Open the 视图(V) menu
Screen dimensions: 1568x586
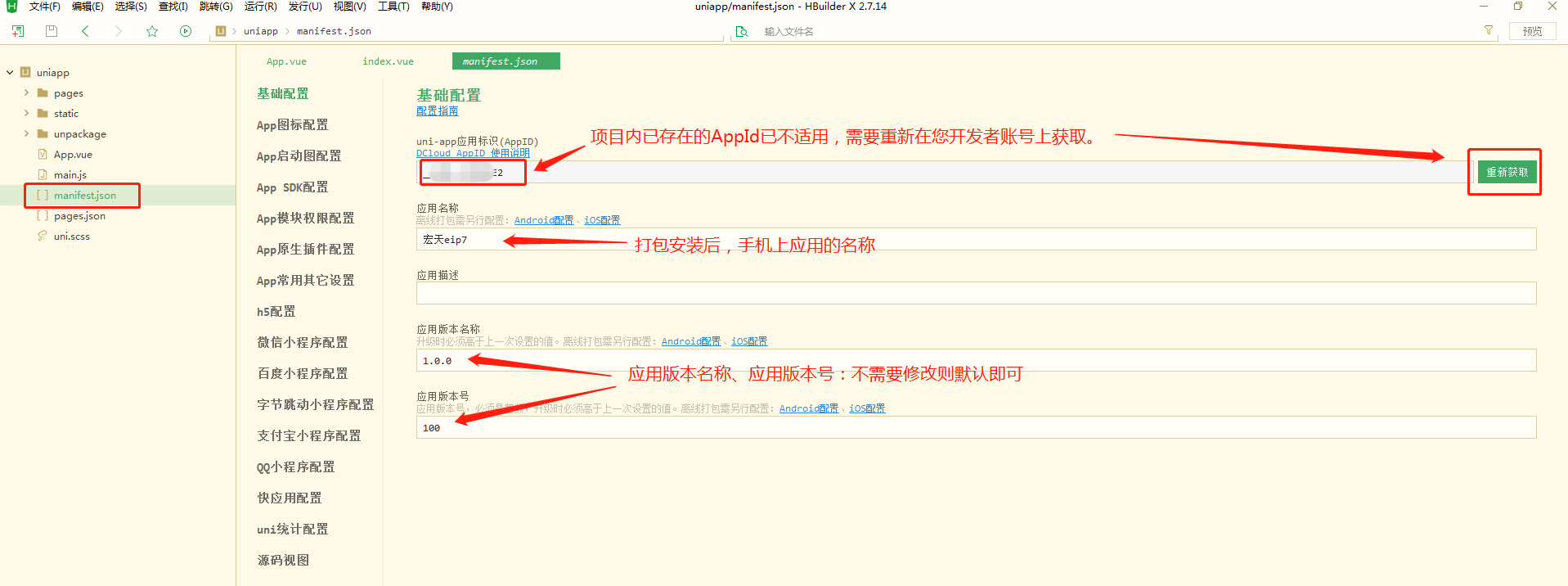point(349,7)
